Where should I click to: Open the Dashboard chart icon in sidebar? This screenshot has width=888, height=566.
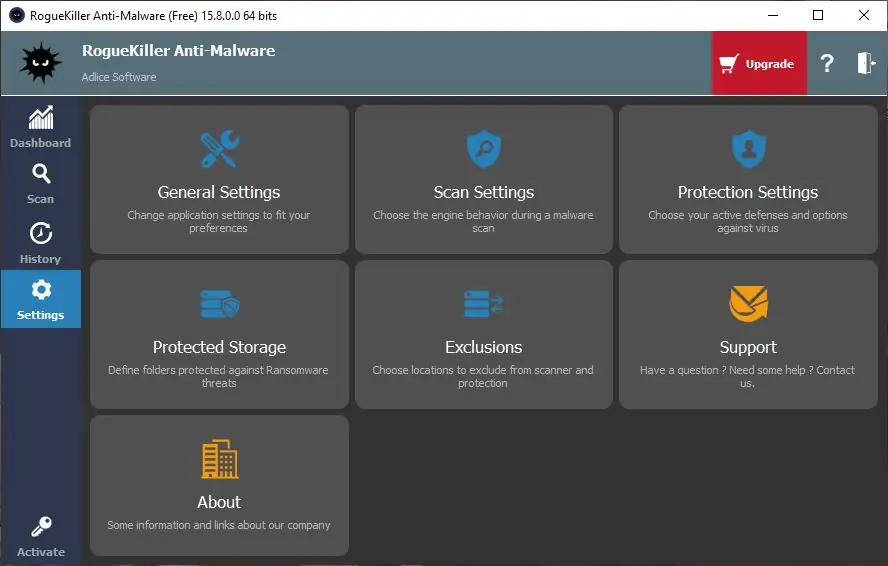pyautogui.click(x=41, y=118)
